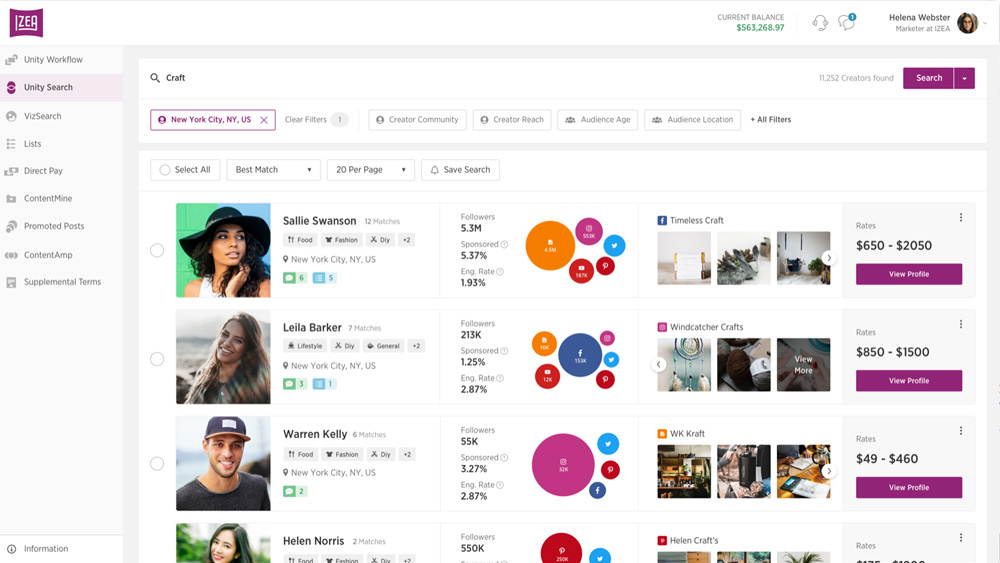Click Sallie Swanson's green comments badge

point(294,277)
